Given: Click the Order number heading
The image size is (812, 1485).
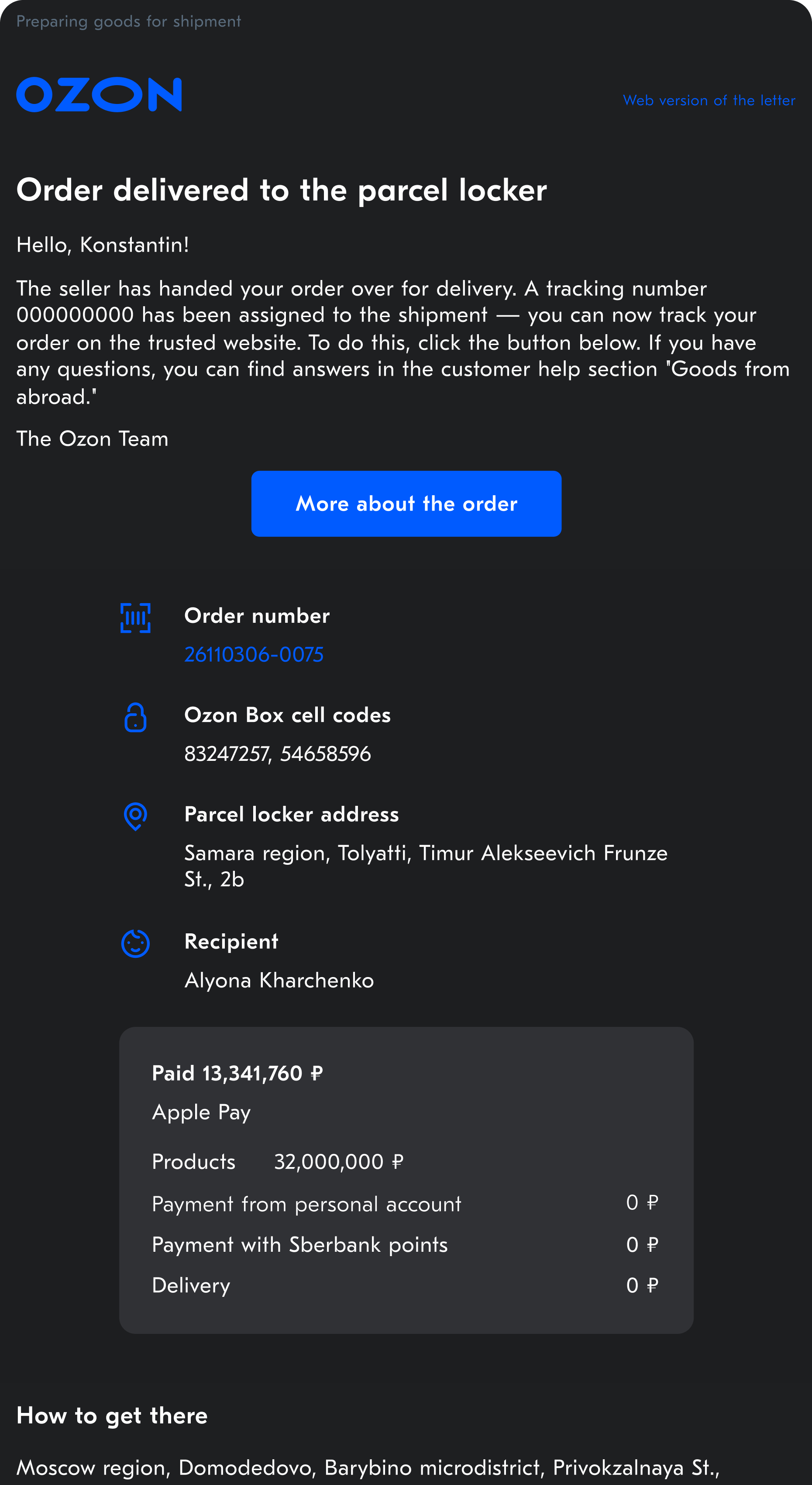Looking at the screenshot, I should (x=257, y=616).
